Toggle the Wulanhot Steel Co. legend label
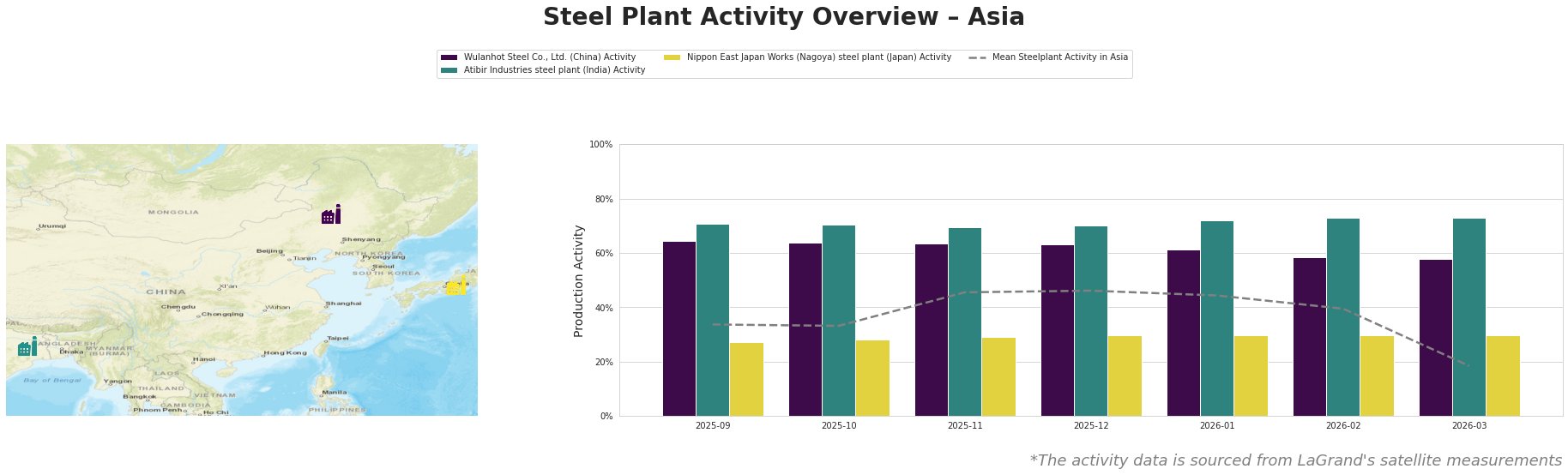The image size is (1568, 475). coord(554,57)
